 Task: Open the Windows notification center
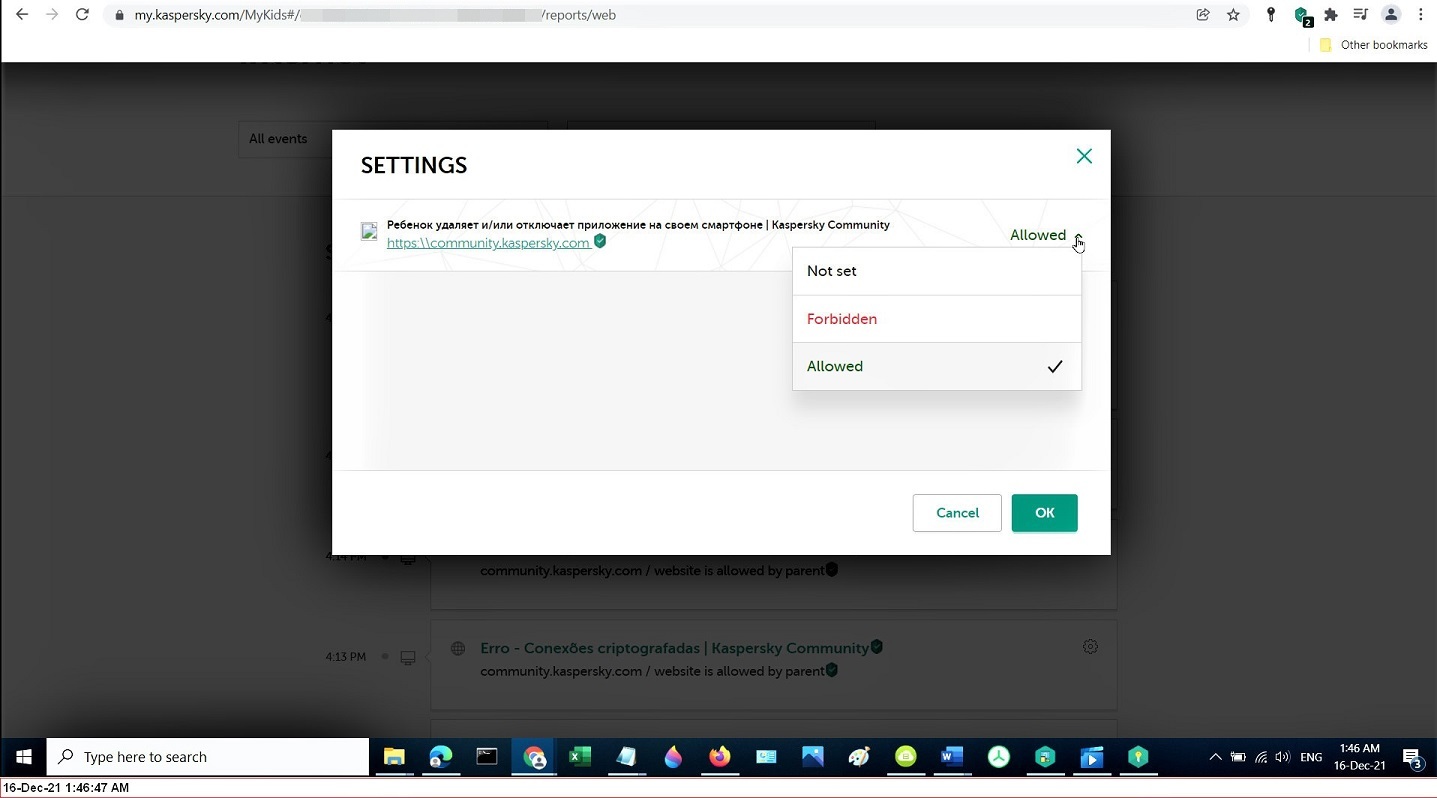click(x=1413, y=758)
